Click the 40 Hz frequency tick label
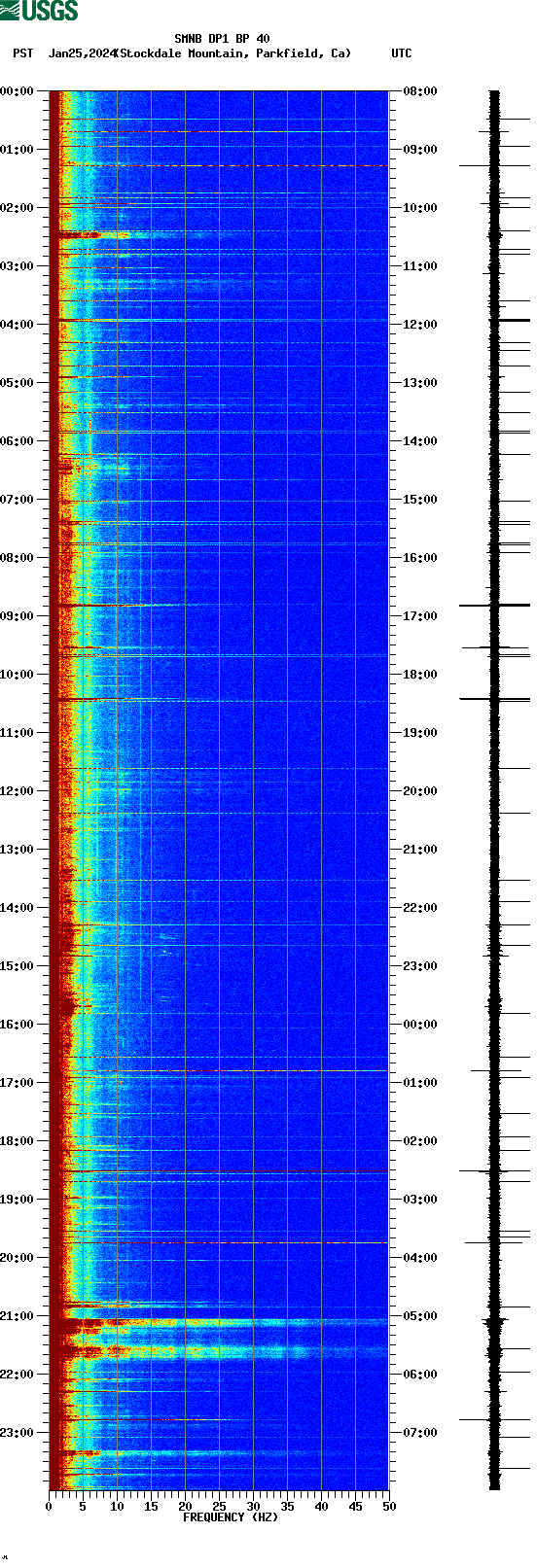The width and height of the screenshot is (537, 1568). pyautogui.click(x=321, y=1507)
